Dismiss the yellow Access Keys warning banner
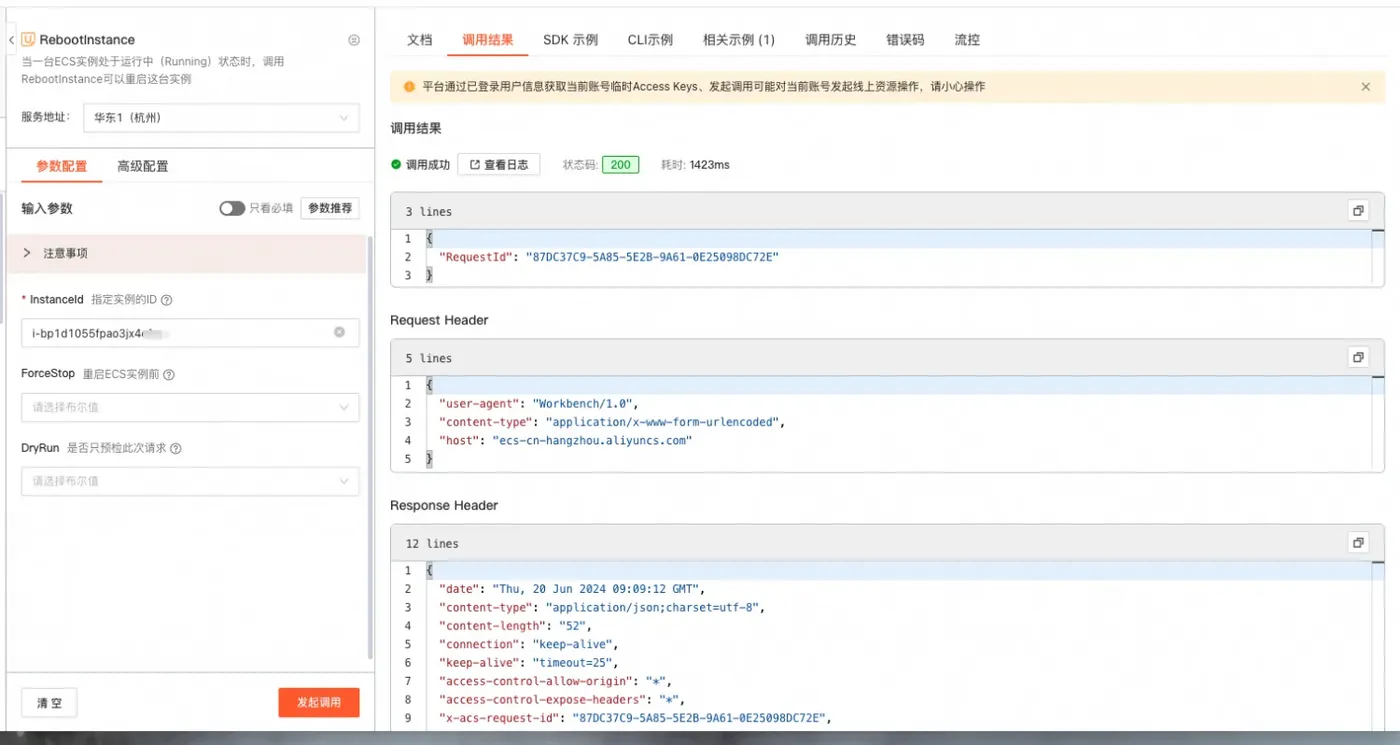 tap(1365, 87)
